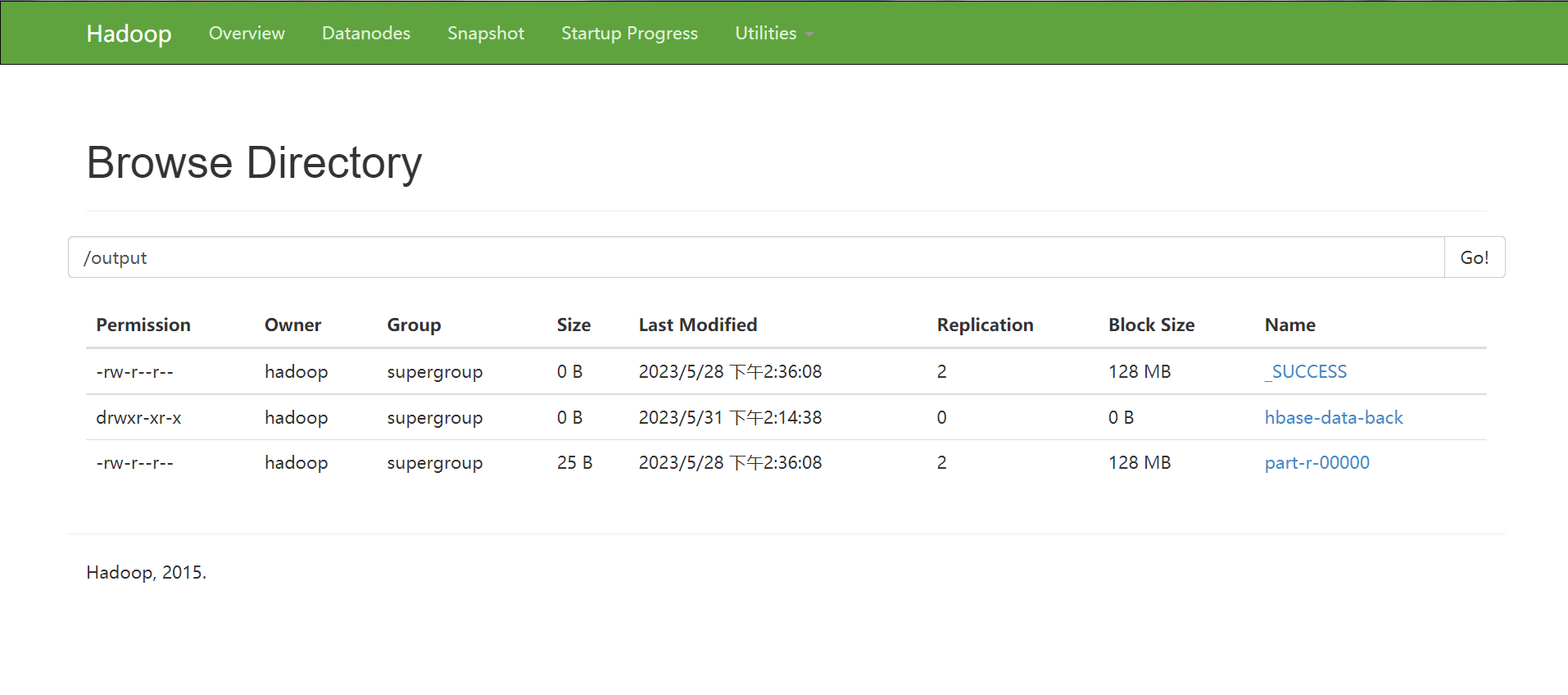Click the 0 B size of _SUCCESS
This screenshot has width=1568, height=695.
569,371
